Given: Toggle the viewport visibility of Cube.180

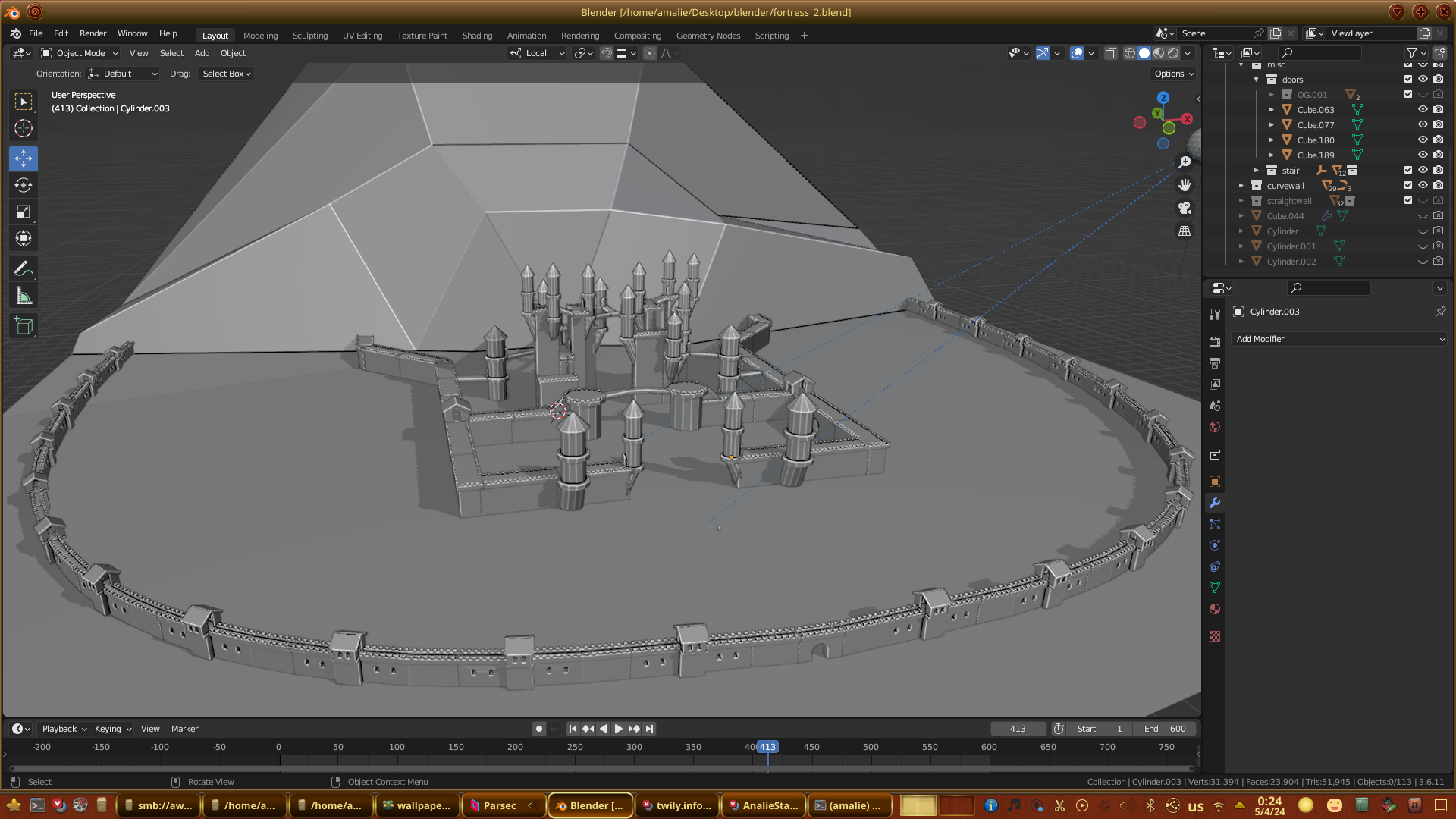Looking at the screenshot, I should [1423, 140].
